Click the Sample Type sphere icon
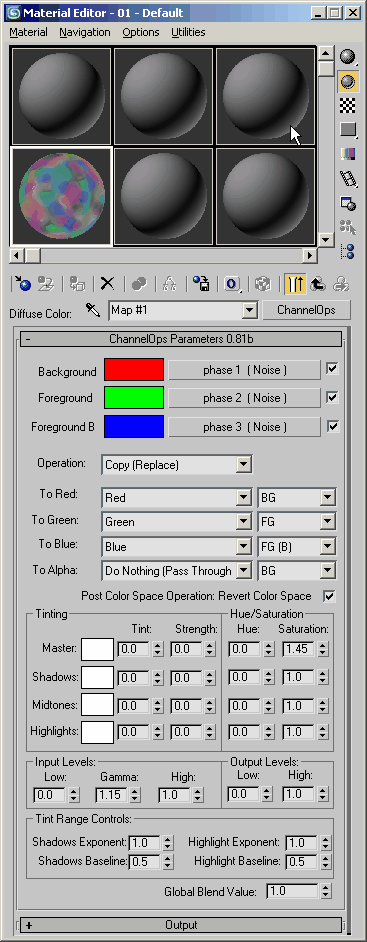Viewport: 367px width, 942px height. (x=347, y=56)
